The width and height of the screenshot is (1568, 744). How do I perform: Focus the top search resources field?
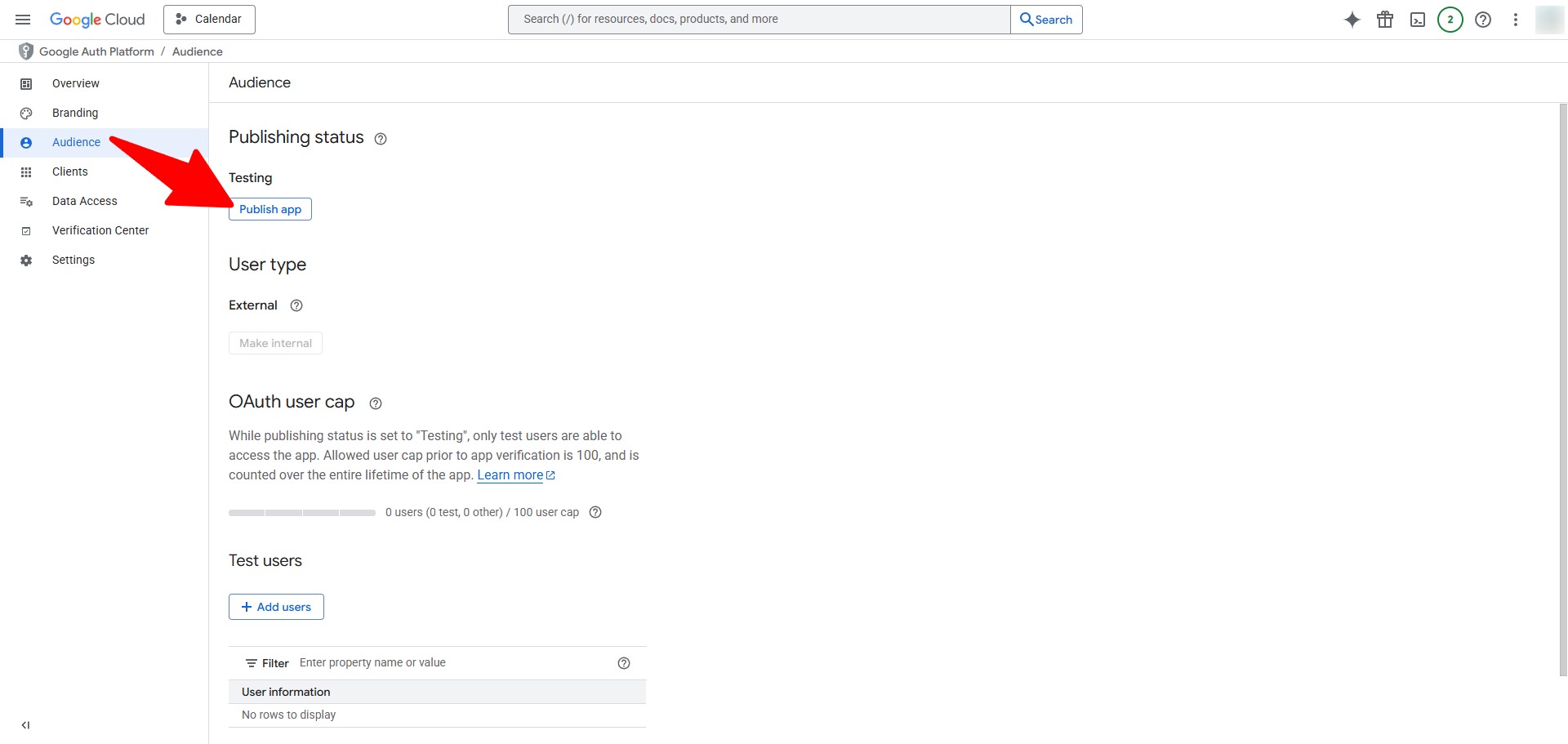pyautogui.click(x=759, y=20)
